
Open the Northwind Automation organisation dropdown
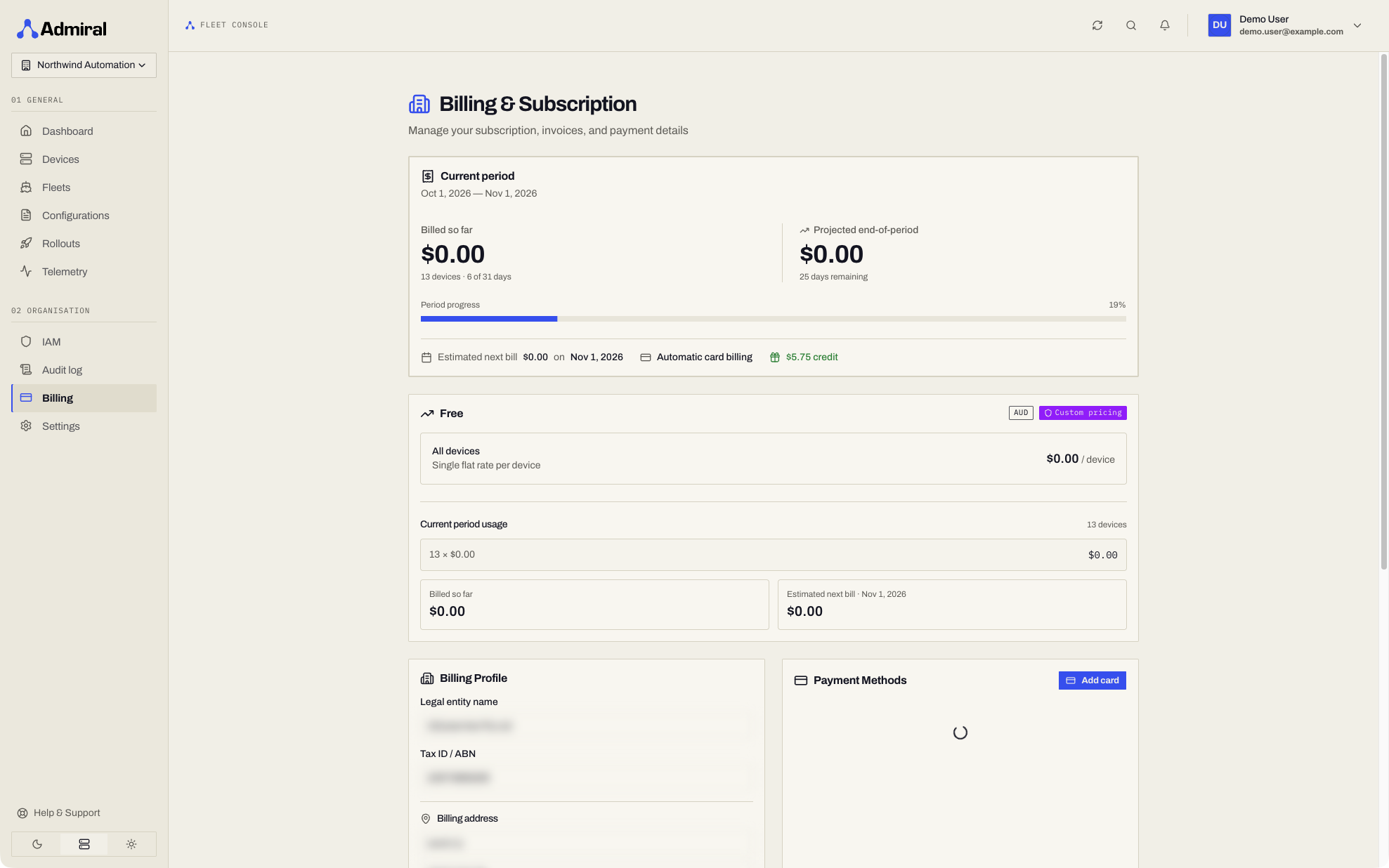[x=84, y=65]
